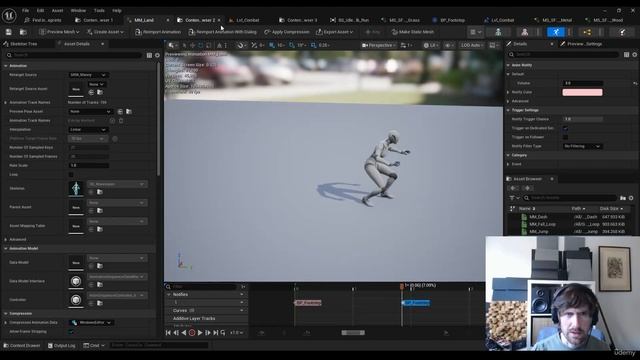Open the Skeletal Mesh editor mode icon
Viewport: 640px width, 360px height.
pyautogui.click(x=525, y=32)
